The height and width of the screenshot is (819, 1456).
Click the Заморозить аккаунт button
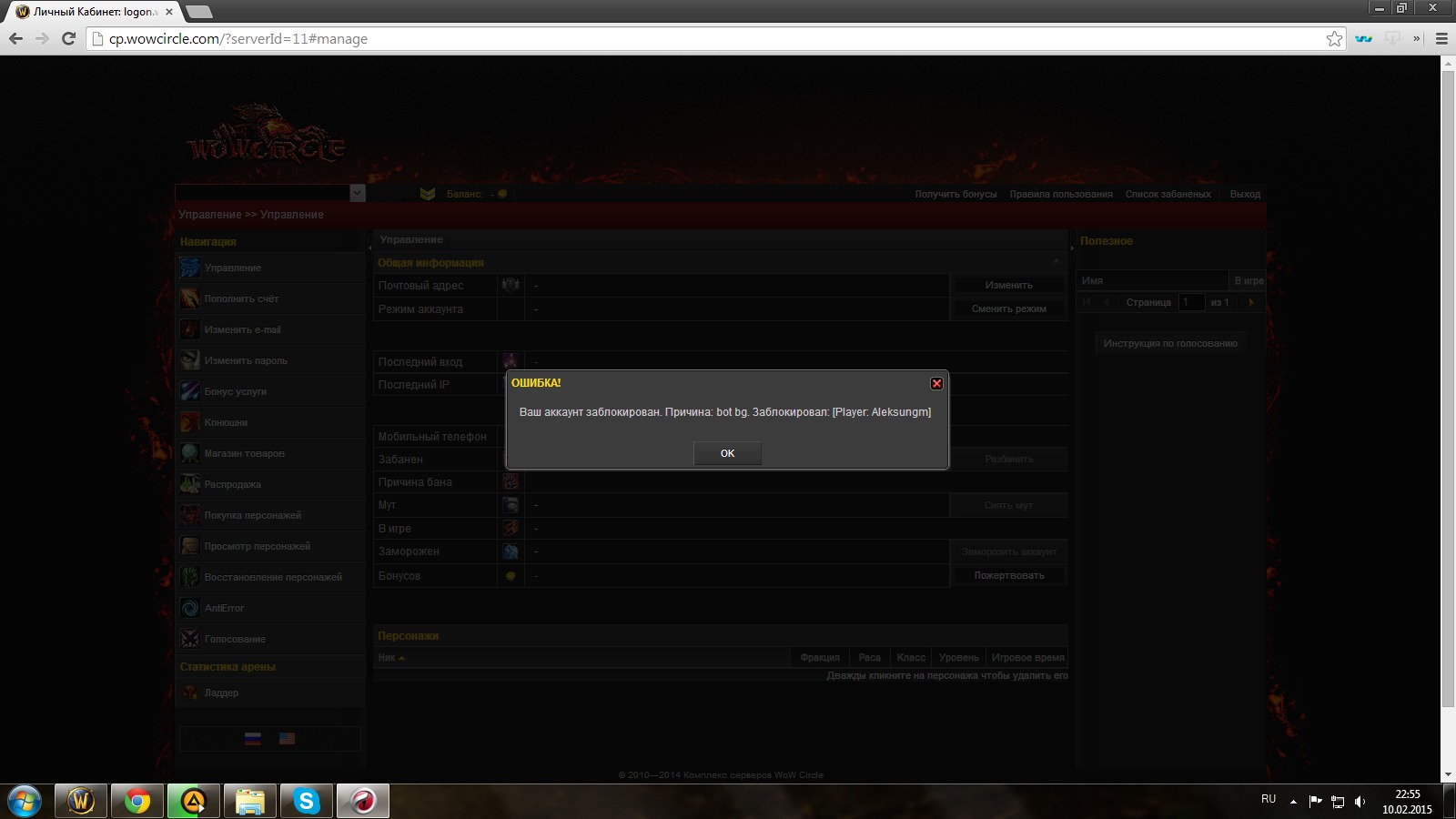click(x=1008, y=551)
